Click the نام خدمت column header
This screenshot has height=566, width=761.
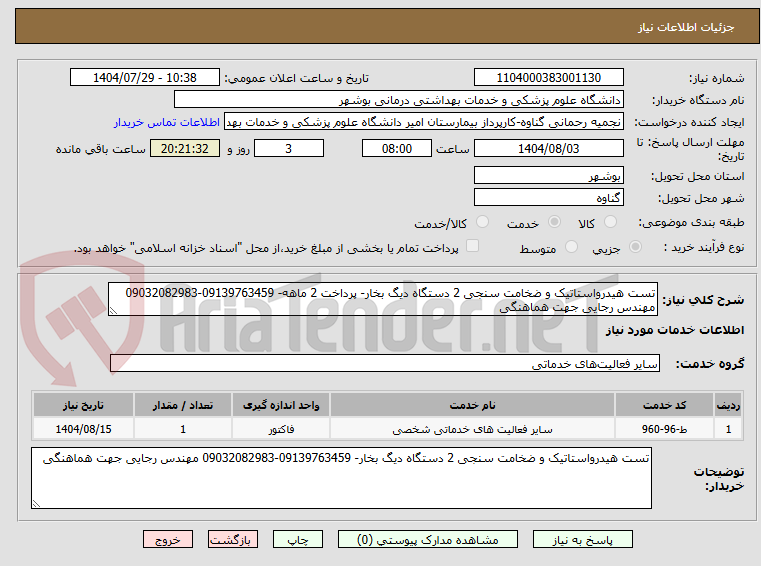point(472,405)
